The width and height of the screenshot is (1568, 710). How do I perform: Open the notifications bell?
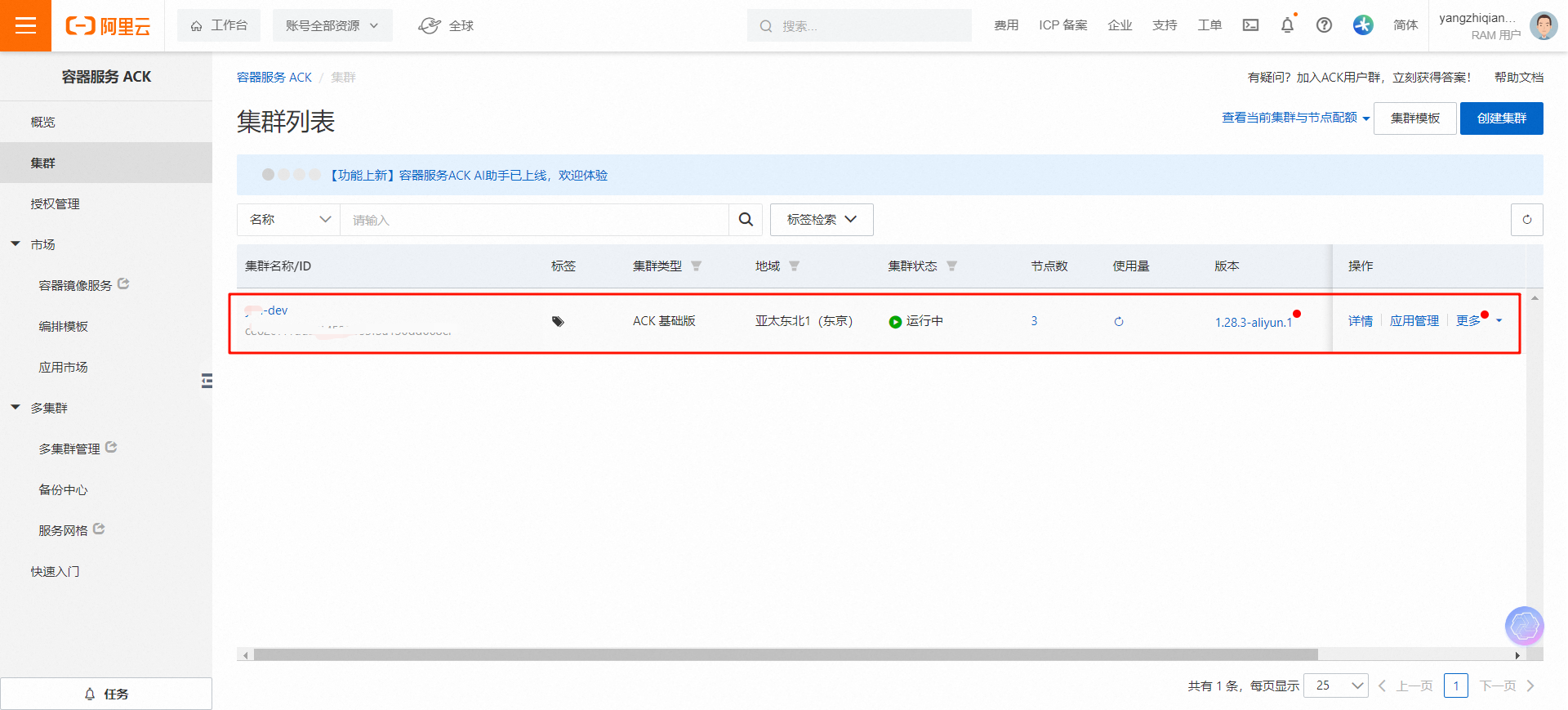[1287, 25]
